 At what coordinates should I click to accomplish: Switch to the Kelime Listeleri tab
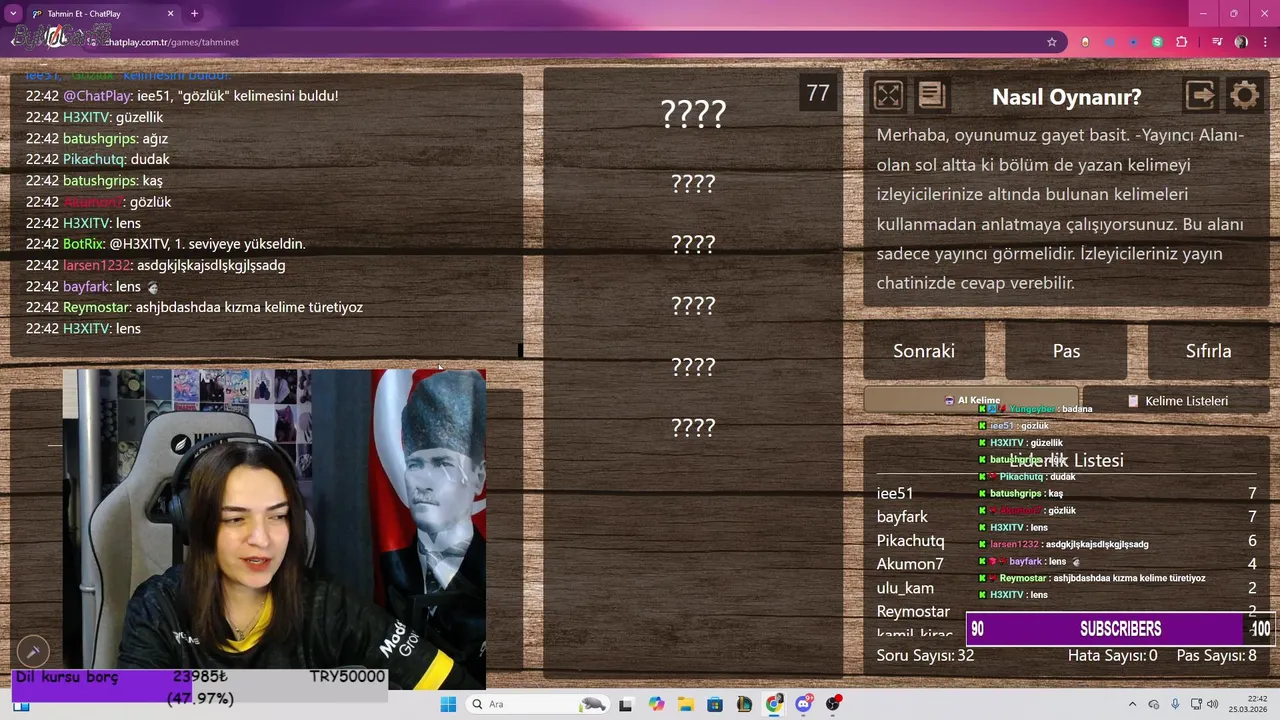[x=1176, y=400]
